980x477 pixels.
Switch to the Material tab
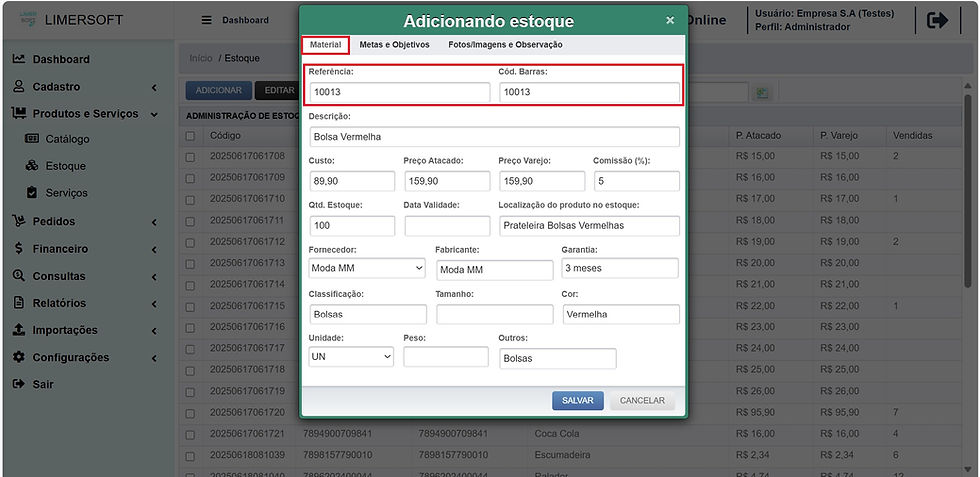[x=326, y=45]
